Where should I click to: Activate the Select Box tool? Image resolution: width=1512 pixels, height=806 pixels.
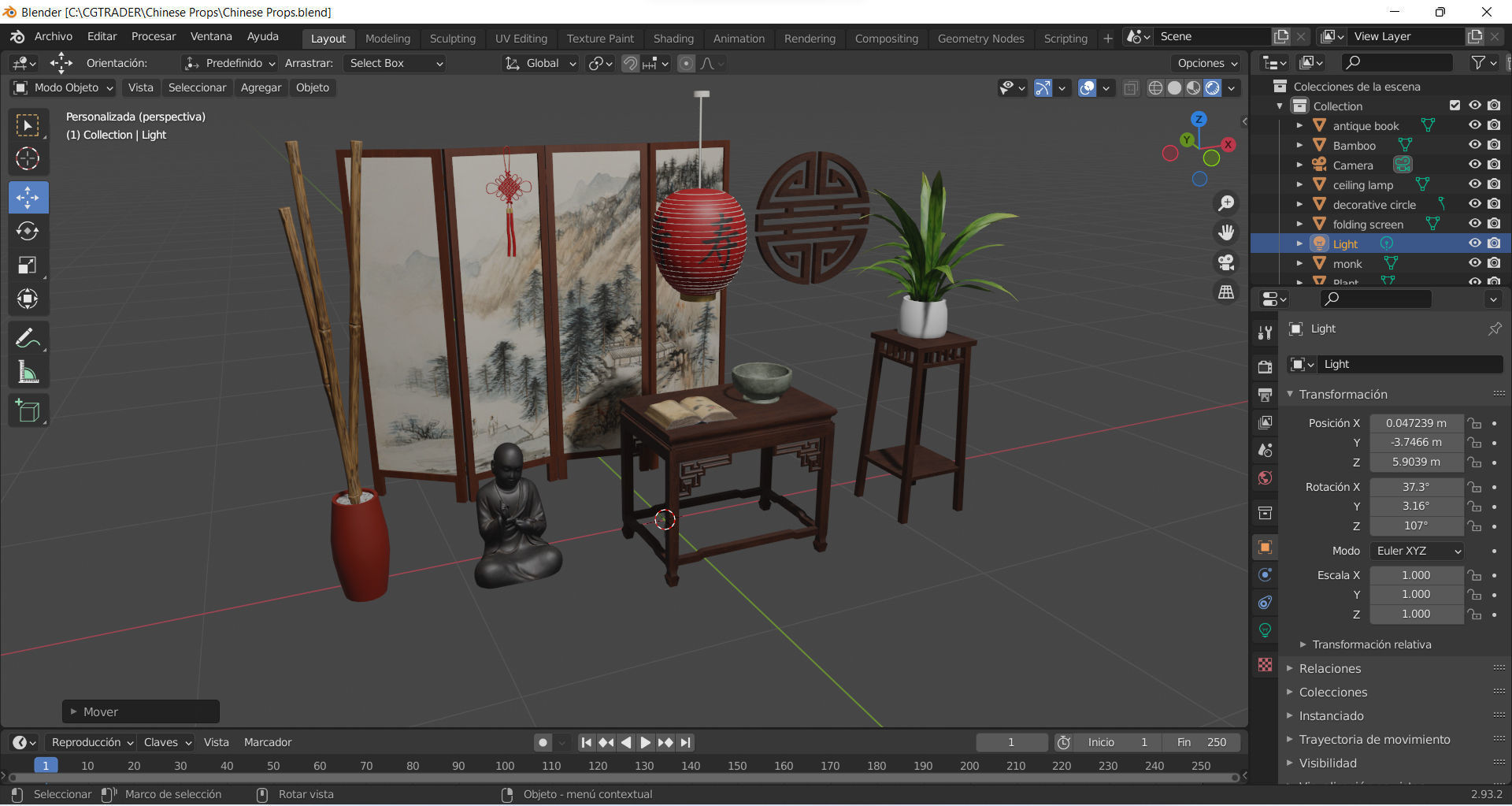pyautogui.click(x=28, y=126)
